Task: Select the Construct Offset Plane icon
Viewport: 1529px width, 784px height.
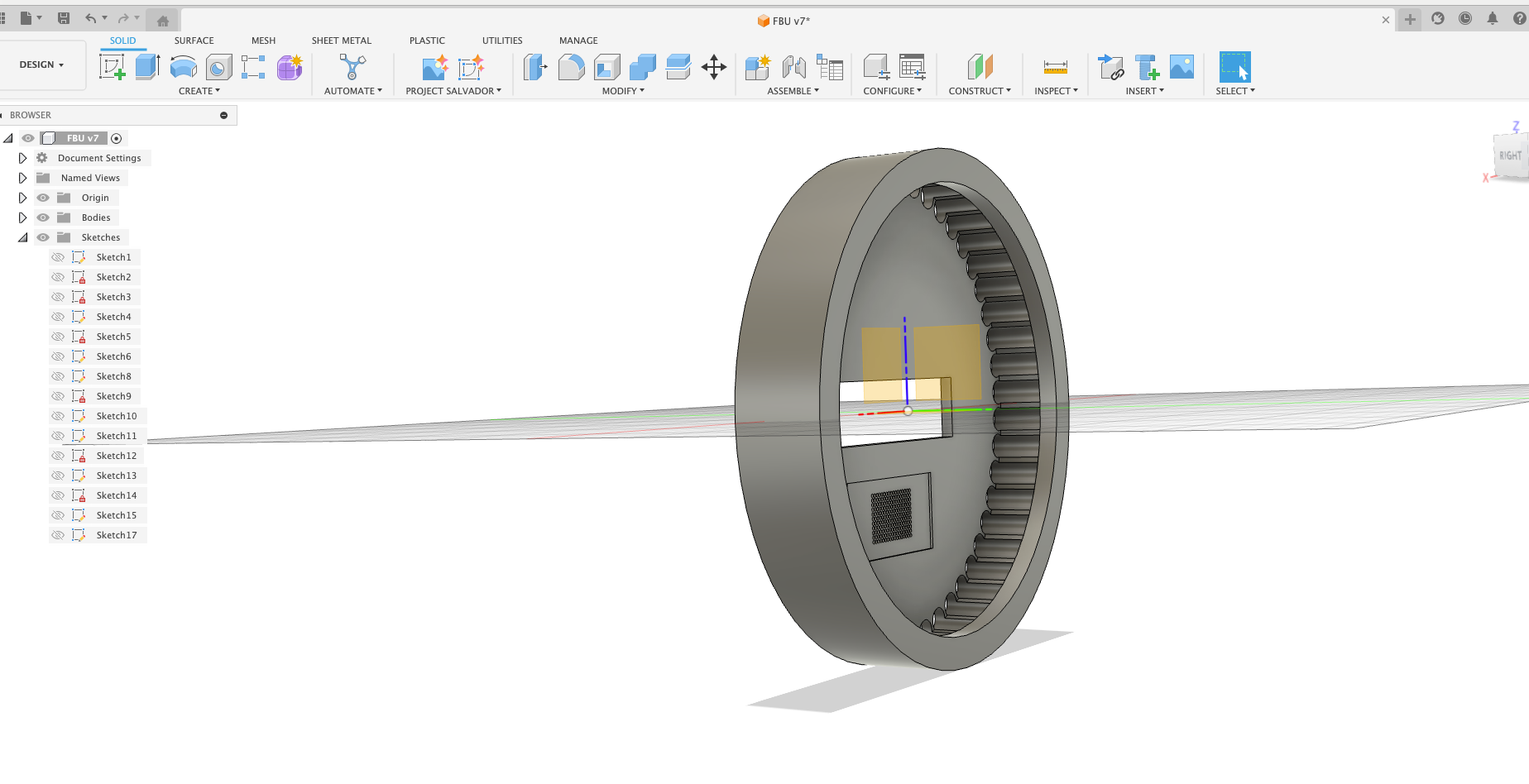Action: click(980, 67)
